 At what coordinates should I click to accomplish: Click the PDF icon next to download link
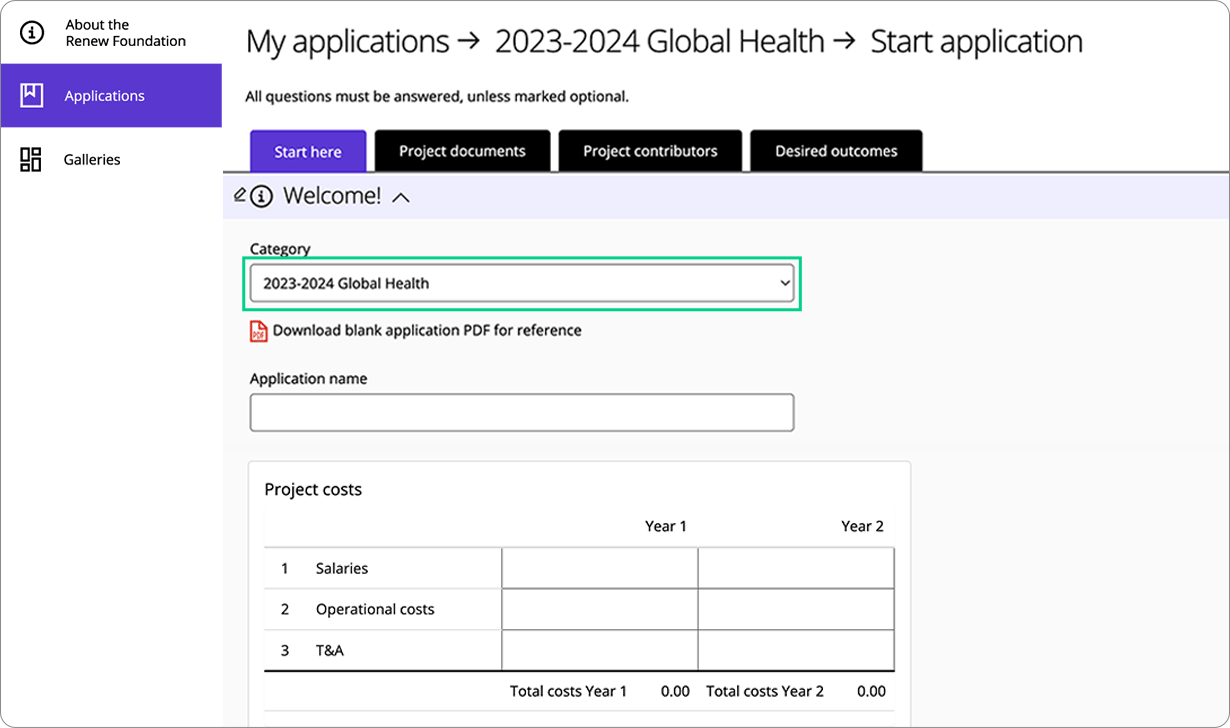pyautogui.click(x=256, y=330)
